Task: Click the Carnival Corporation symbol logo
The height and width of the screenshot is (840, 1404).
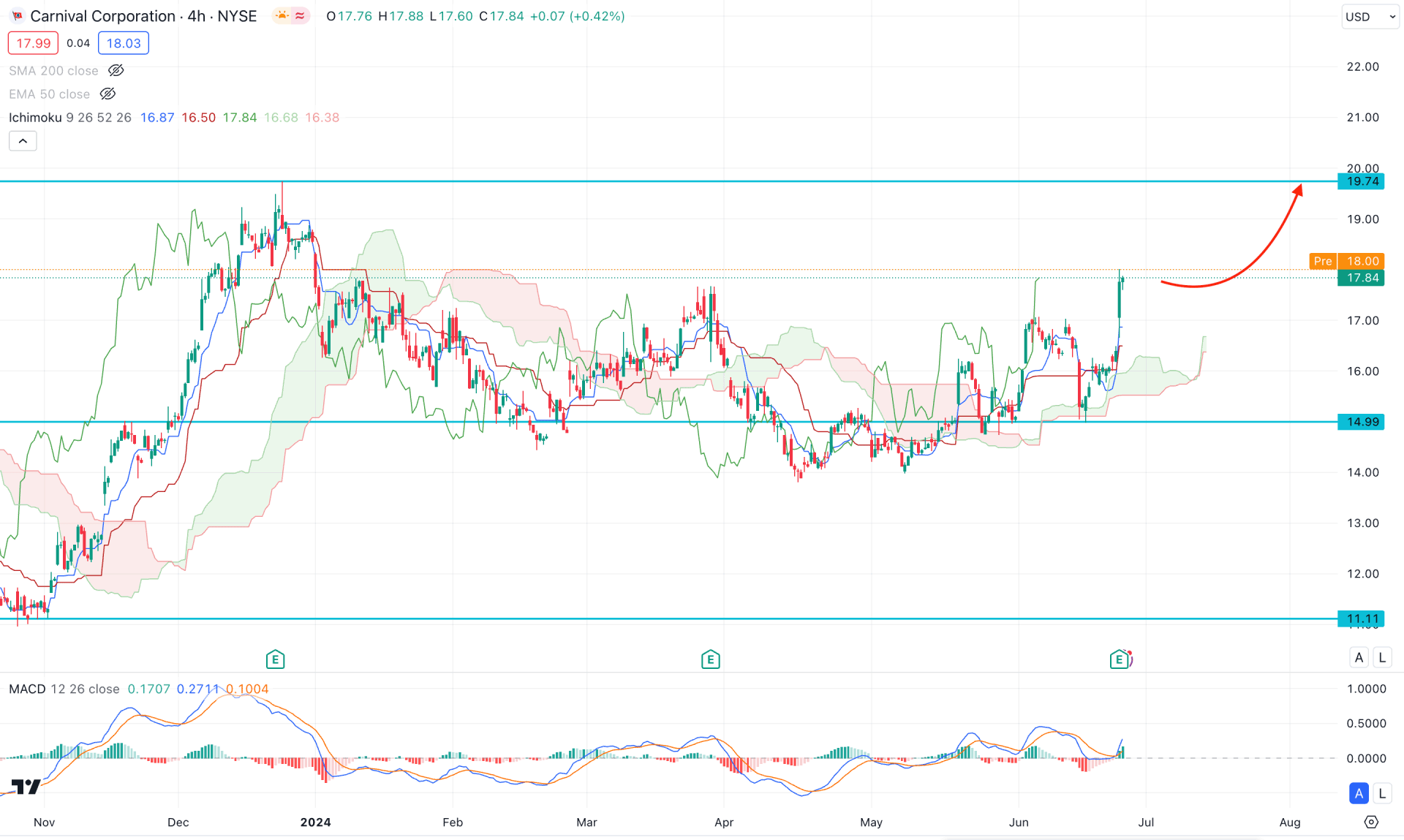Action: [17, 16]
